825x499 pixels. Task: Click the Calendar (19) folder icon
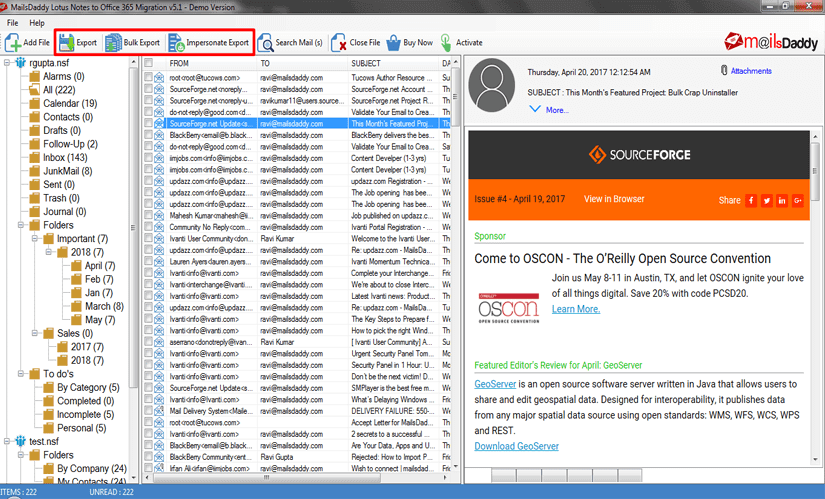[x=35, y=103]
